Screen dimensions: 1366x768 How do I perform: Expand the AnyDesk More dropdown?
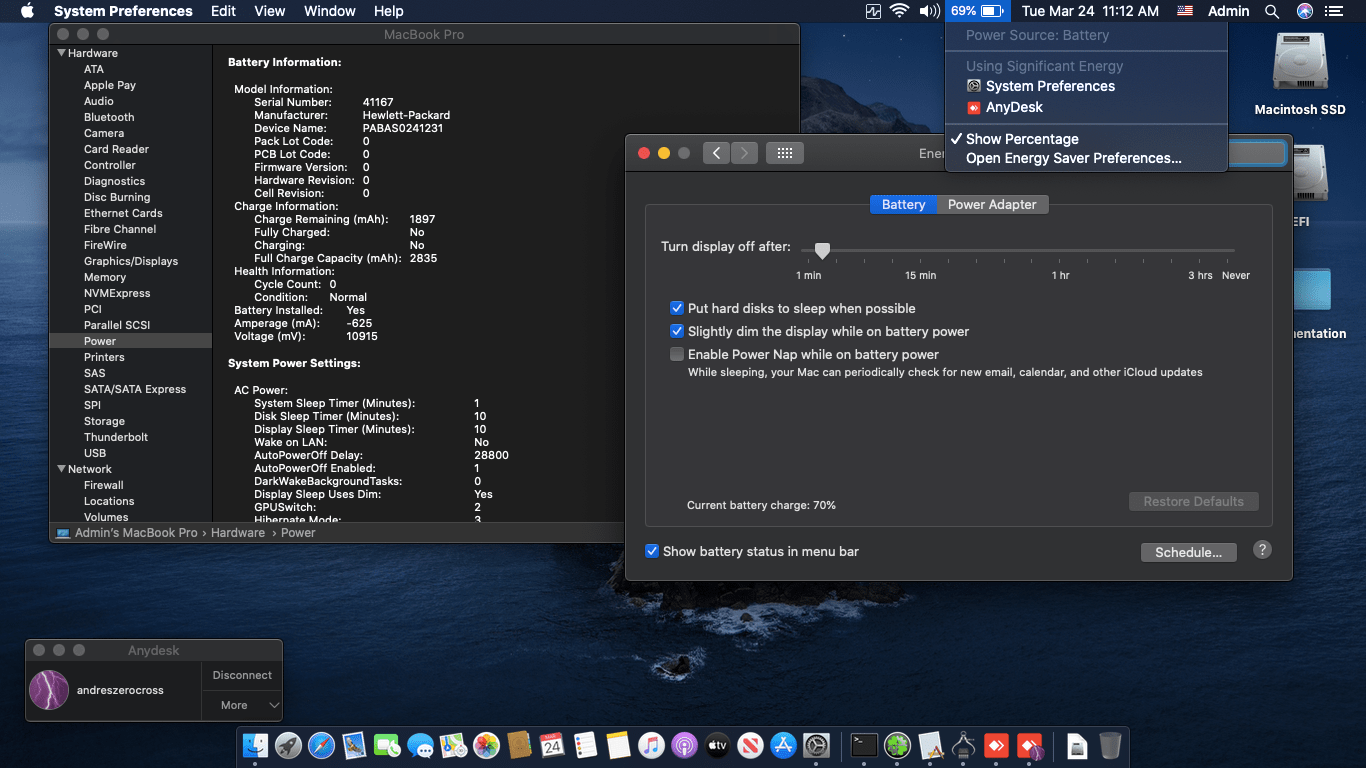242,705
